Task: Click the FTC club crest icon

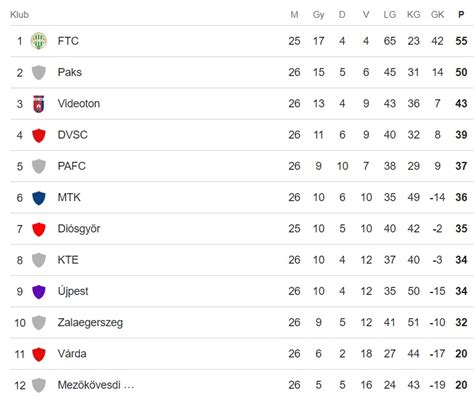Action: point(39,41)
